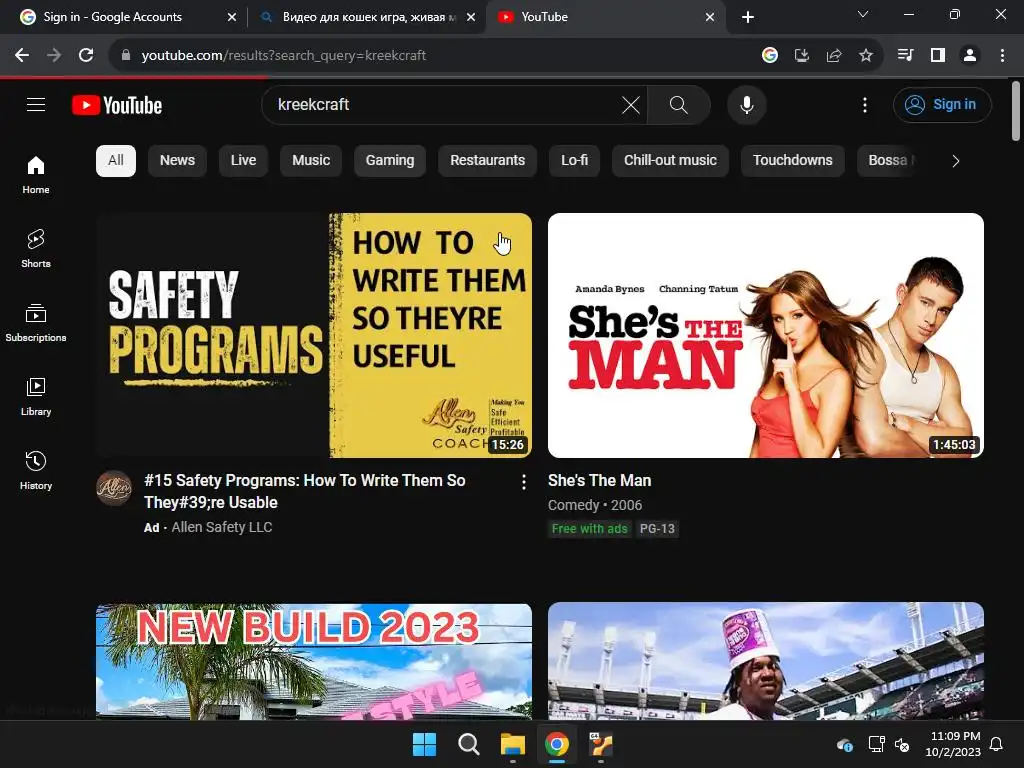
Task: Click the page vertical scrollbar
Action: point(1015,111)
